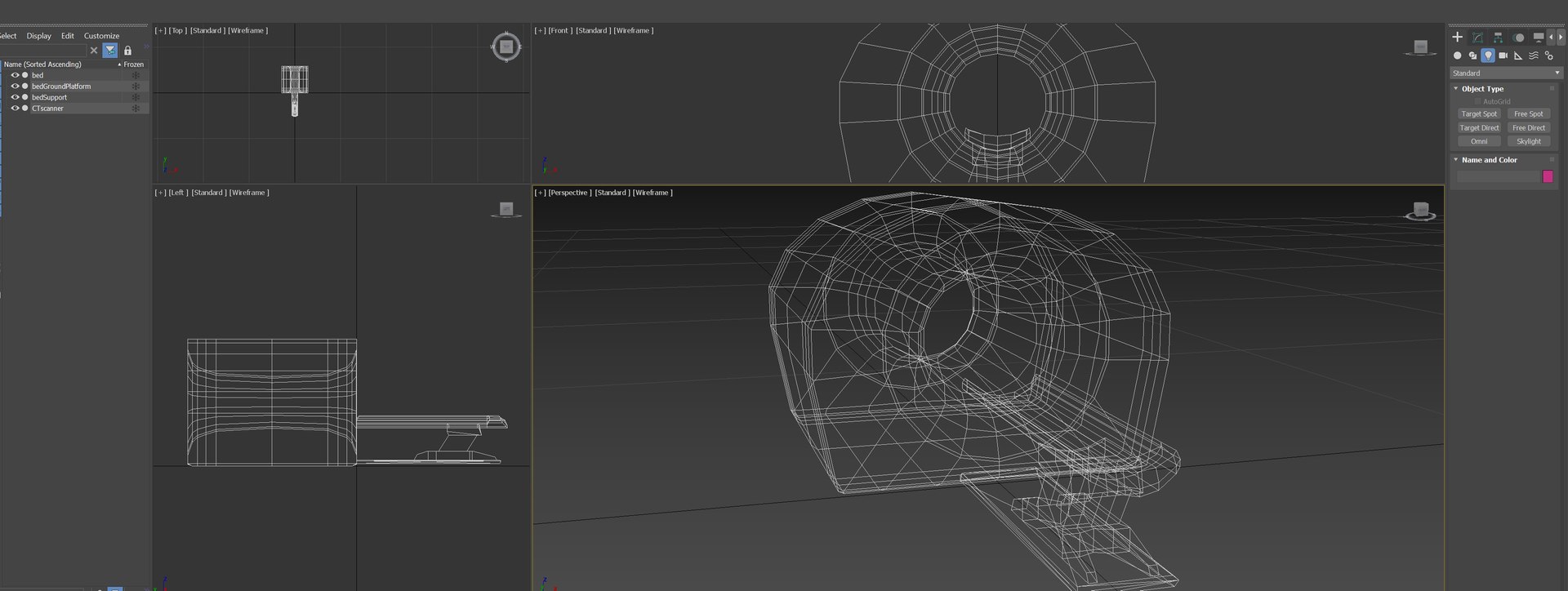The image size is (1568, 591).
Task: Open the Top viewport [+] menu
Action: click(160, 30)
